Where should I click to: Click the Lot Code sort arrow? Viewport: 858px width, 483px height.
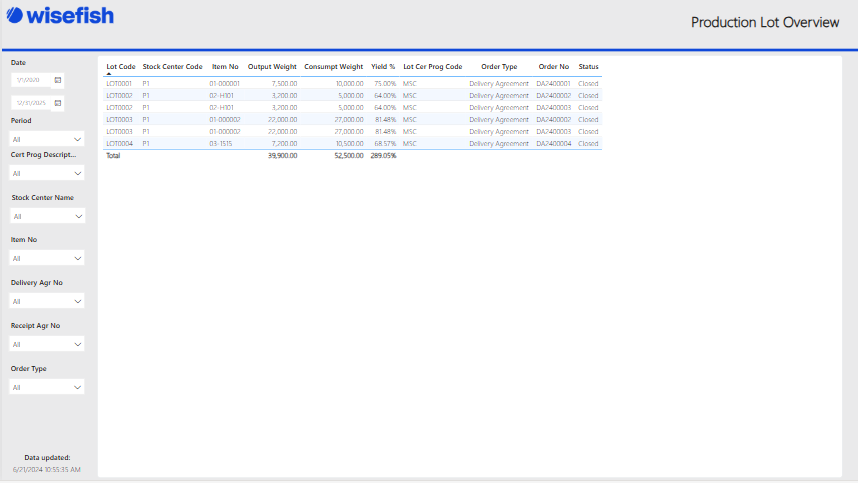[109, 74]
